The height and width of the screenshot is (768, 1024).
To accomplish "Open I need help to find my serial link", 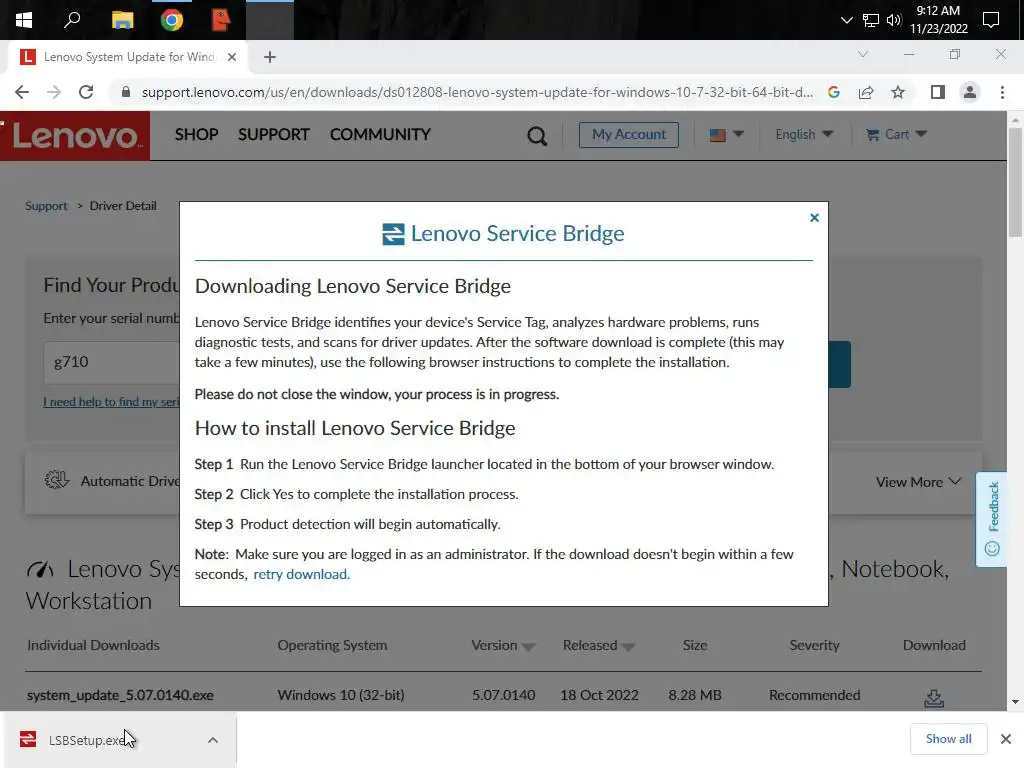I will click(111, 402).
